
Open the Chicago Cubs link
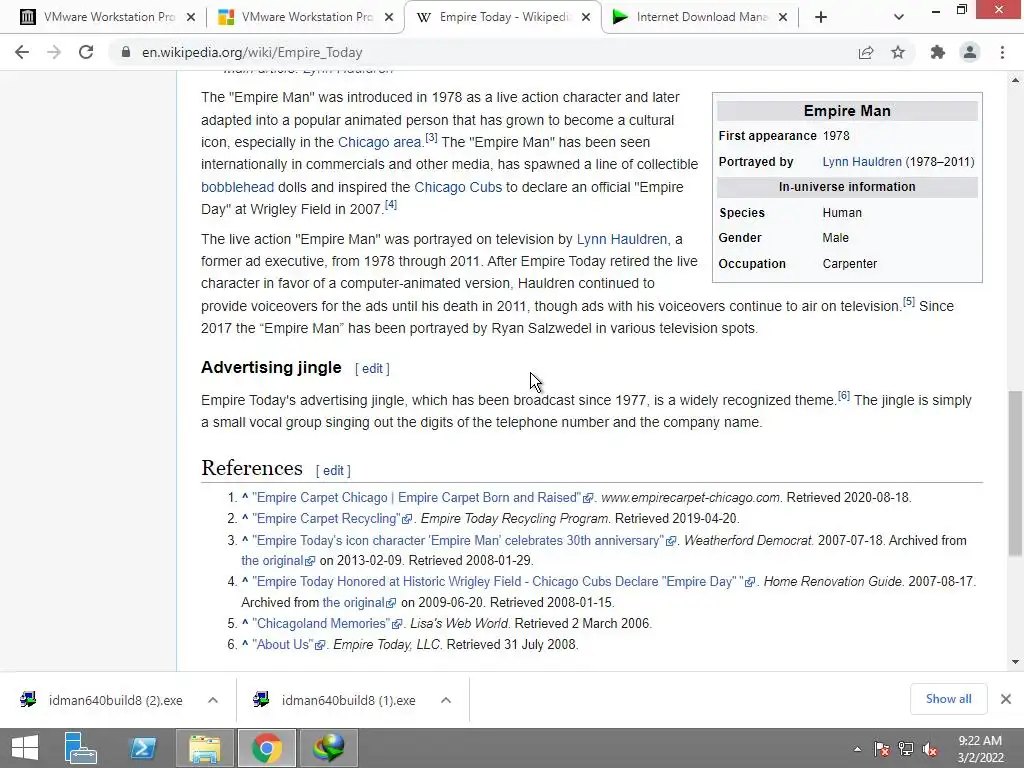tap(458, 187)
